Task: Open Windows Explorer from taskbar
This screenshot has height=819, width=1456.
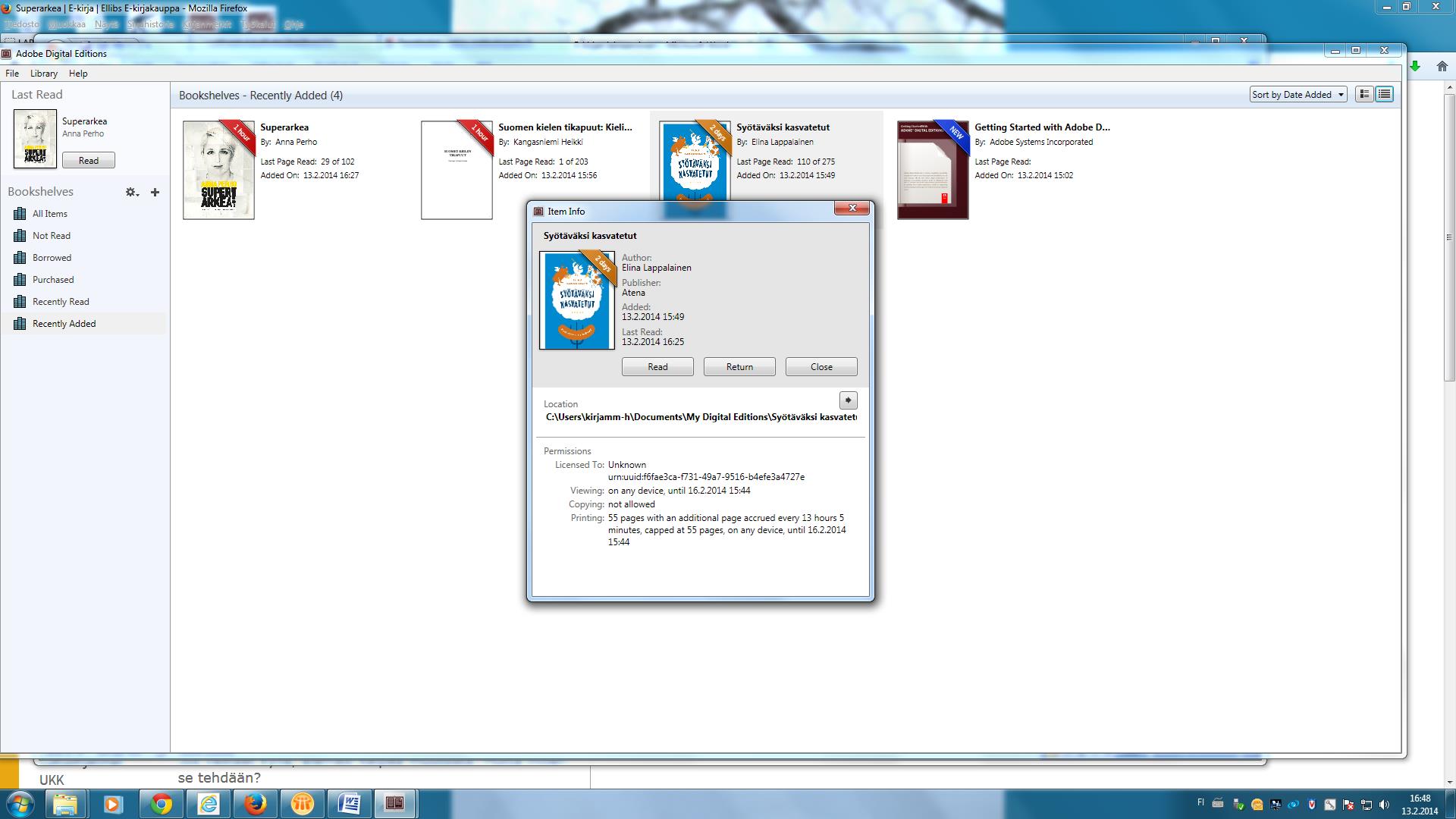Action: (x=65, y=804)
